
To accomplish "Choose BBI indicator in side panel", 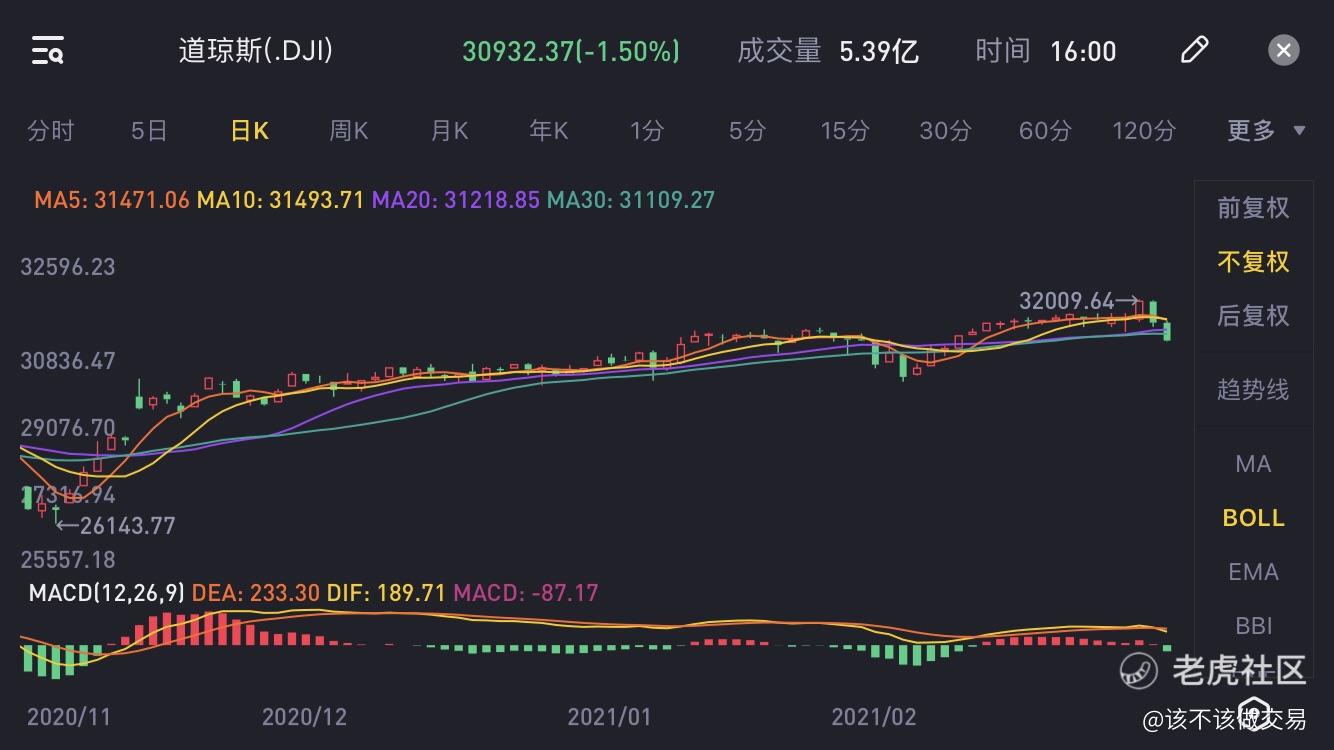I will tap(1253, 626).
